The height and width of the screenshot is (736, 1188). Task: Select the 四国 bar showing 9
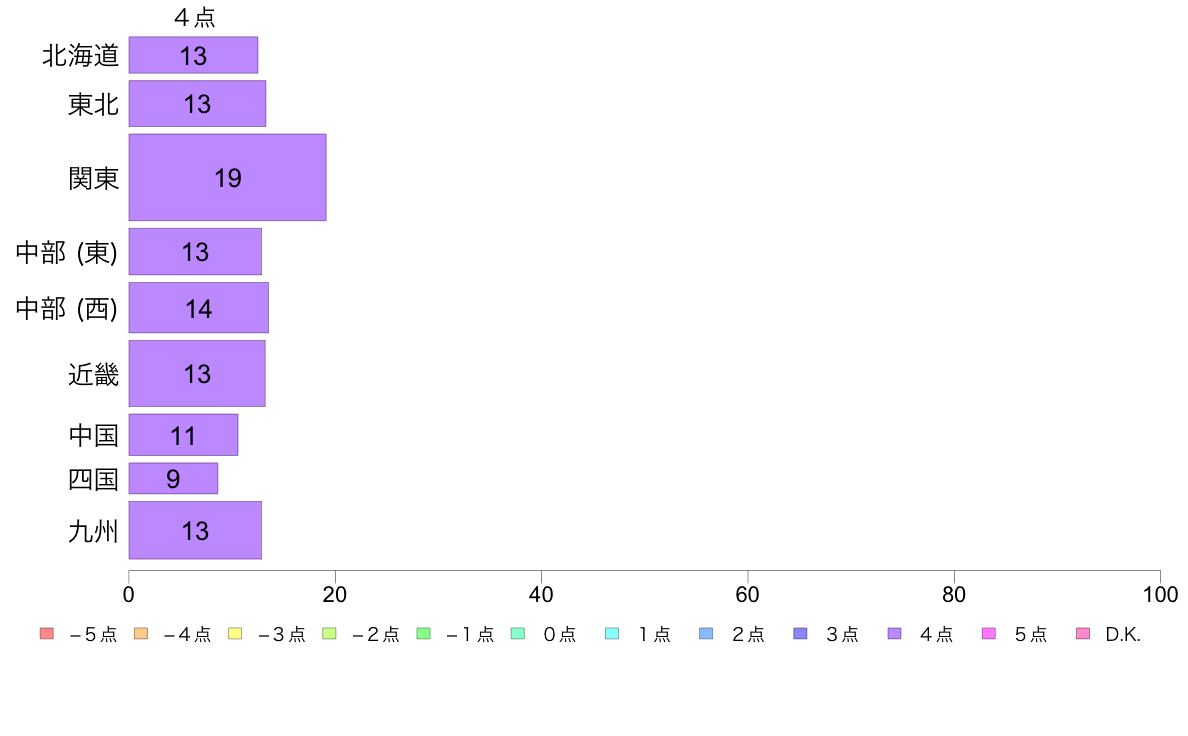click(174, 478)
